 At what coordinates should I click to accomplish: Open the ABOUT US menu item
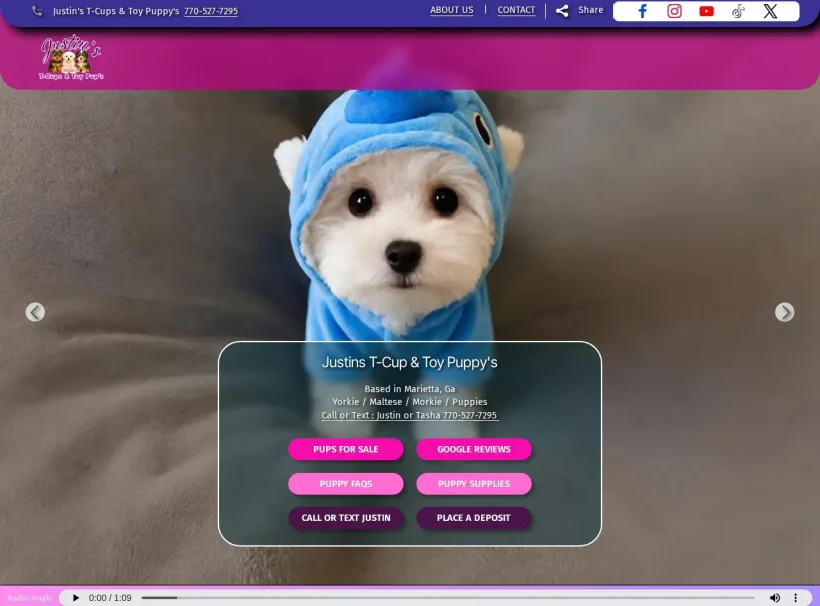(x=451, y=10)
